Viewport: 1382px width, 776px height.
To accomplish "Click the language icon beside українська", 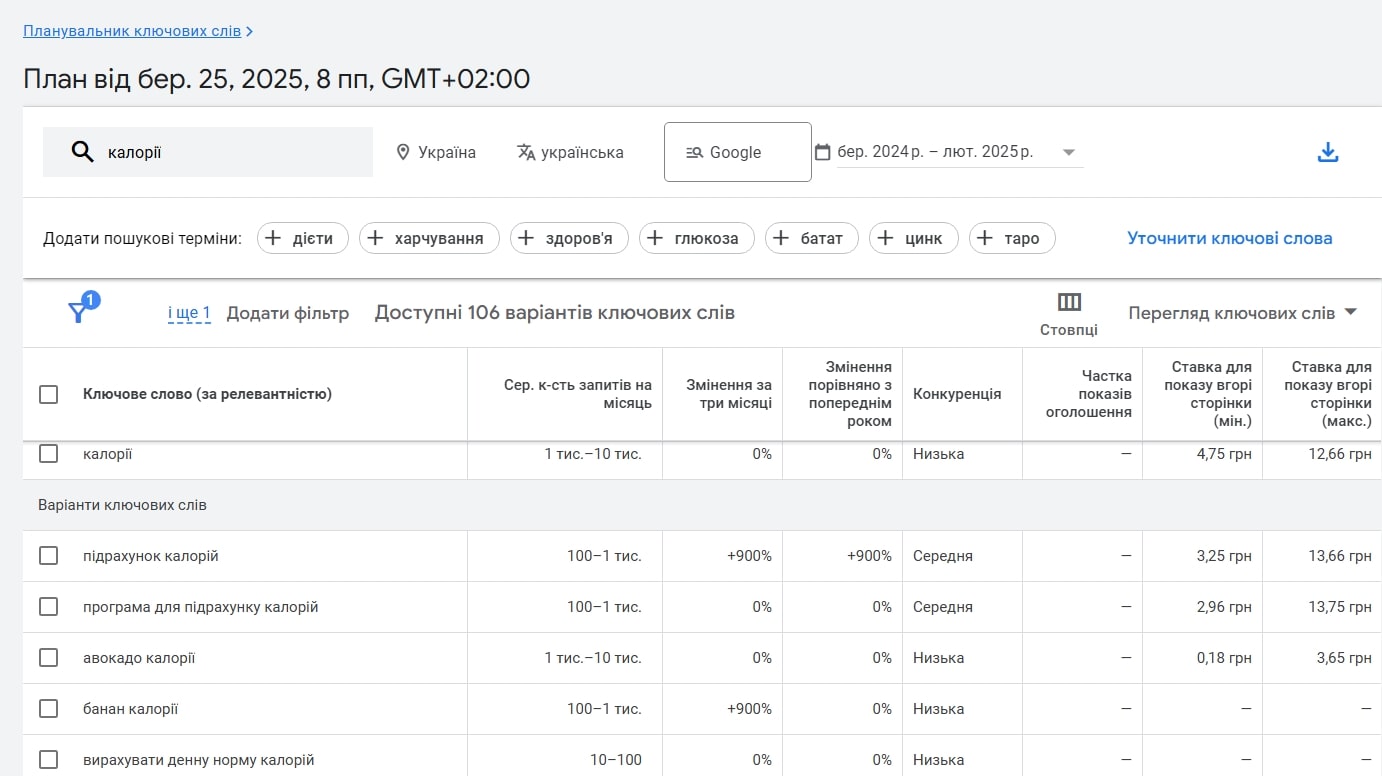I will (x=526, y=152).
